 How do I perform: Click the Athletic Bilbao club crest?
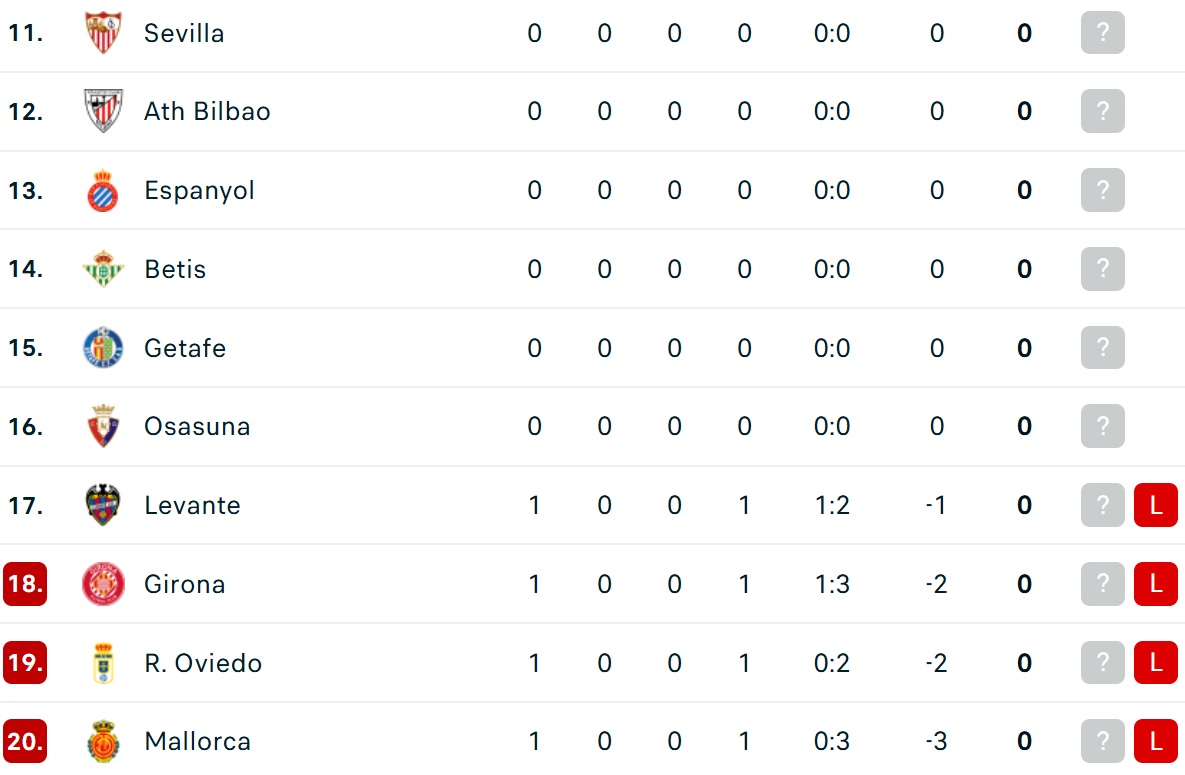click(x=103, y=111)
